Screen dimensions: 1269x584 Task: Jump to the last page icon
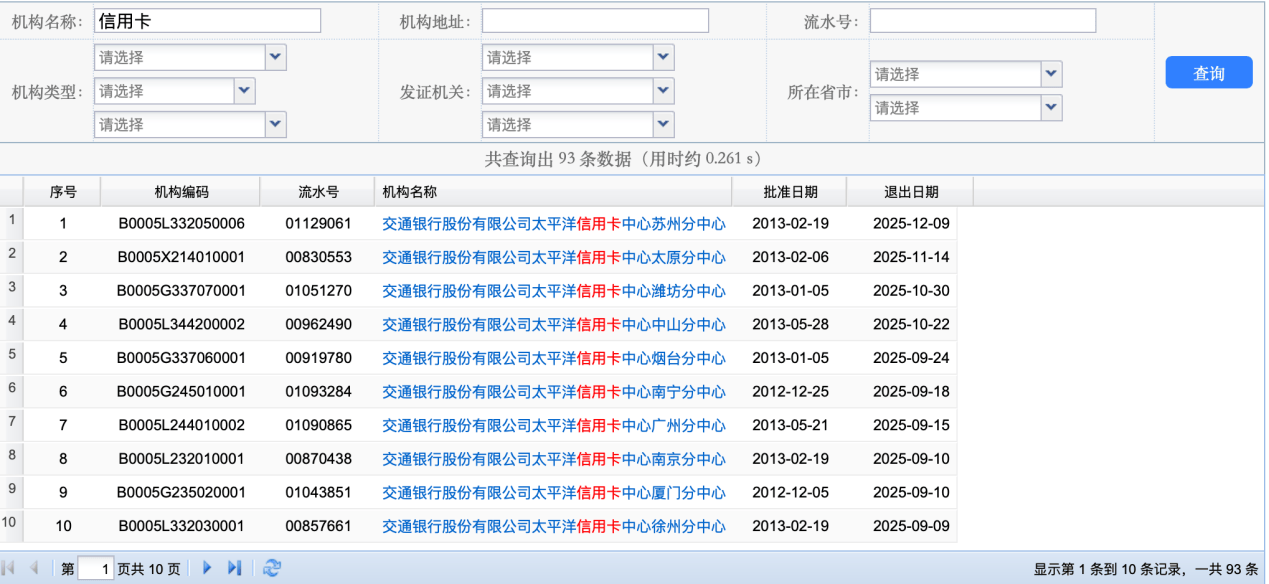[234, 568]
